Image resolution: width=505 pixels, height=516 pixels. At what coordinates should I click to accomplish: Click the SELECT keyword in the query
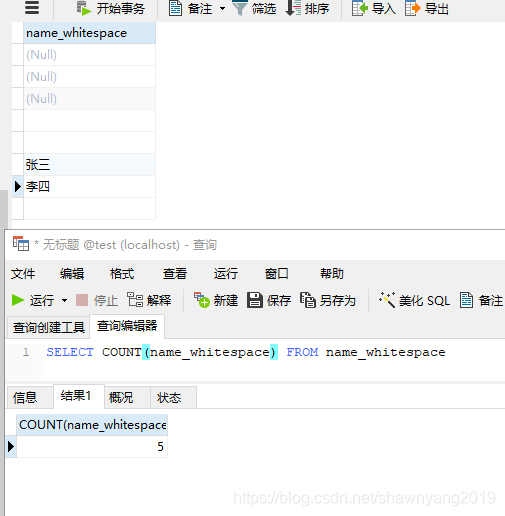(x=70, y=352)
